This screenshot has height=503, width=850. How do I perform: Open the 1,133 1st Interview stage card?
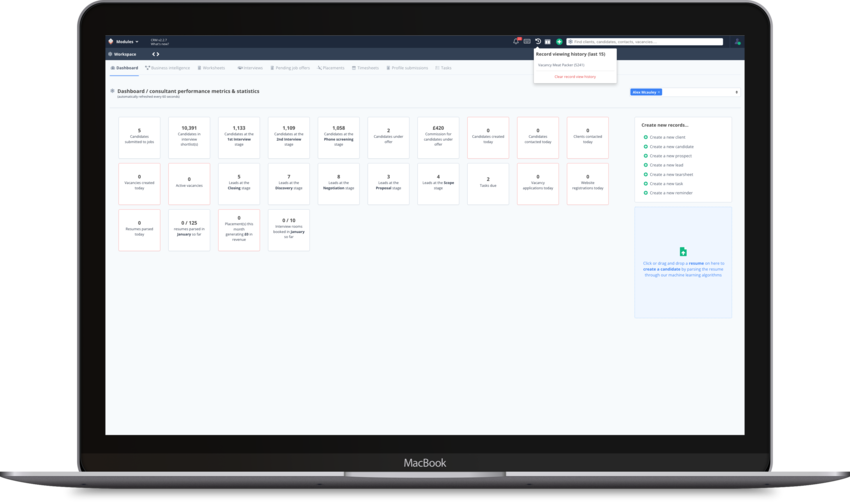239,138
